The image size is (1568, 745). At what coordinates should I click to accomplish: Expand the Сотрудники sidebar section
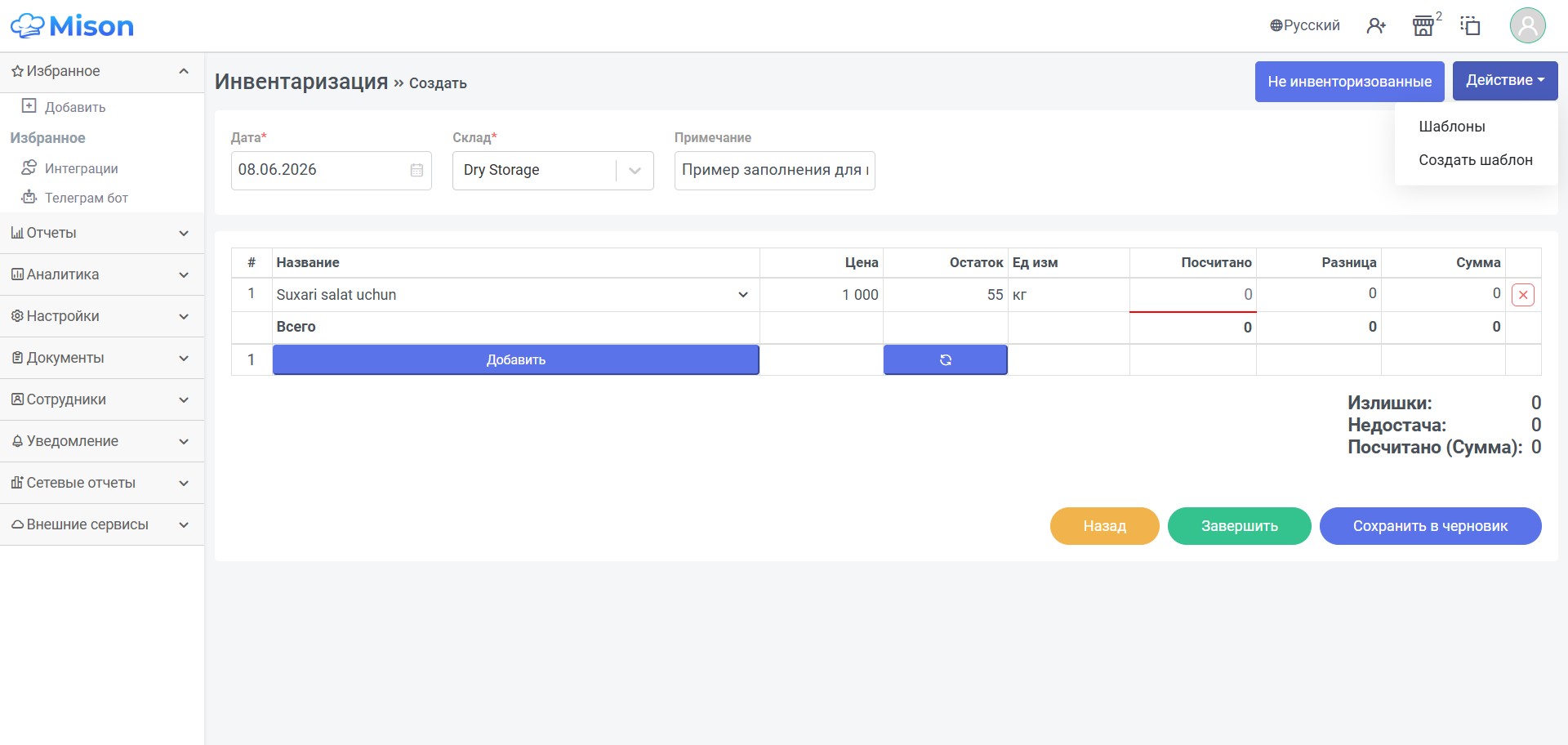pyautogui.click(x=102, y=400)
